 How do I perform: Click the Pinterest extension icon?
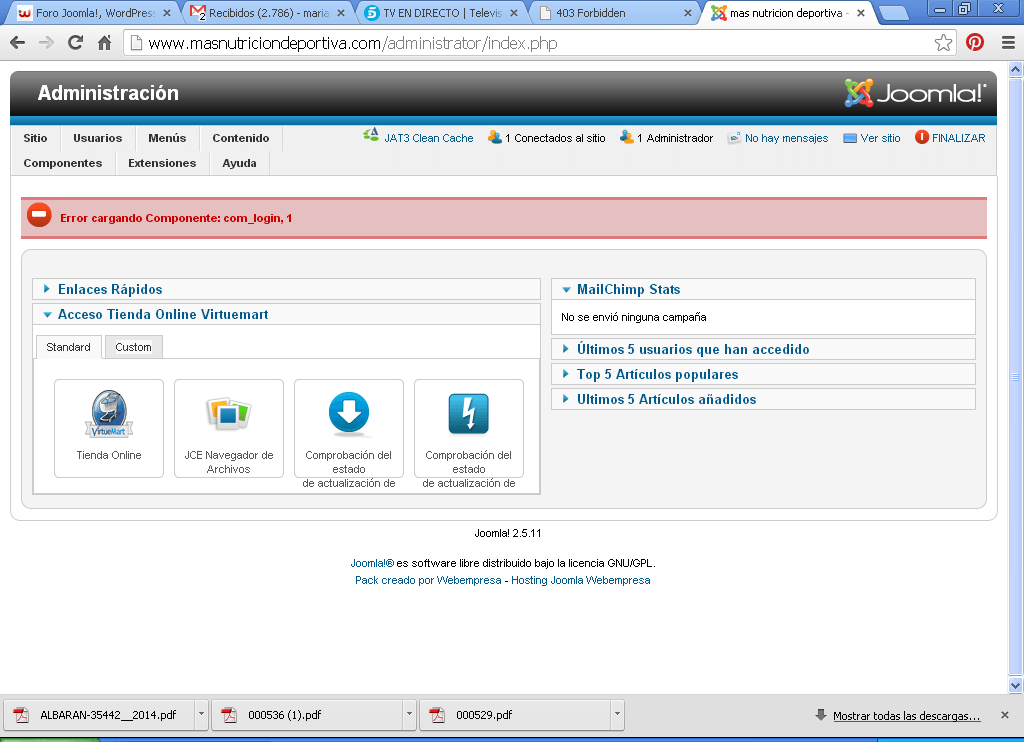975,43
